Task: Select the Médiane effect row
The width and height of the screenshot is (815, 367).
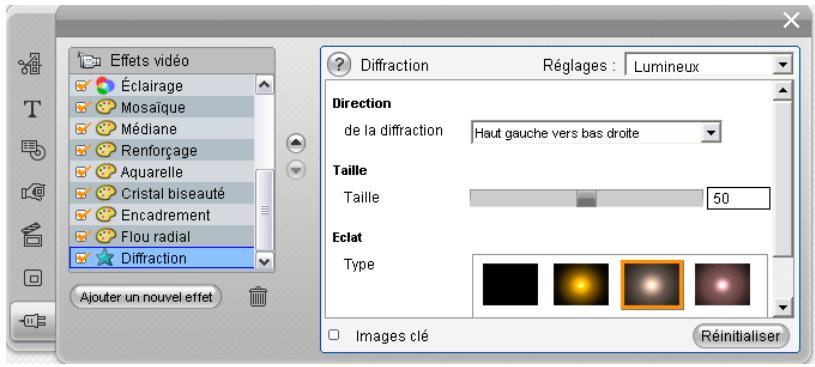Action: click(162, 129)
